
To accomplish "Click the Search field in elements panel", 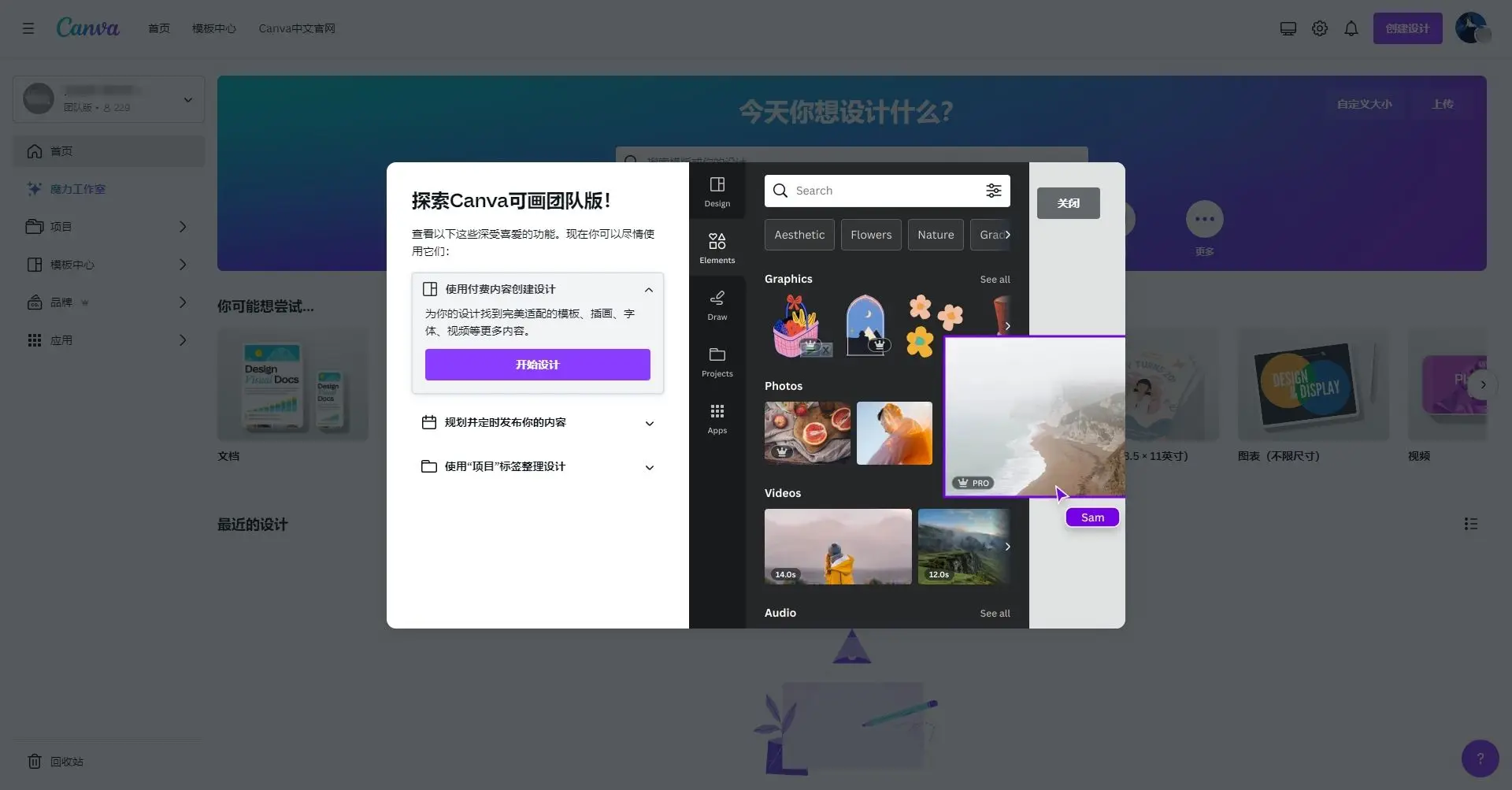I will pyautogui.click(x=888, y=191).
